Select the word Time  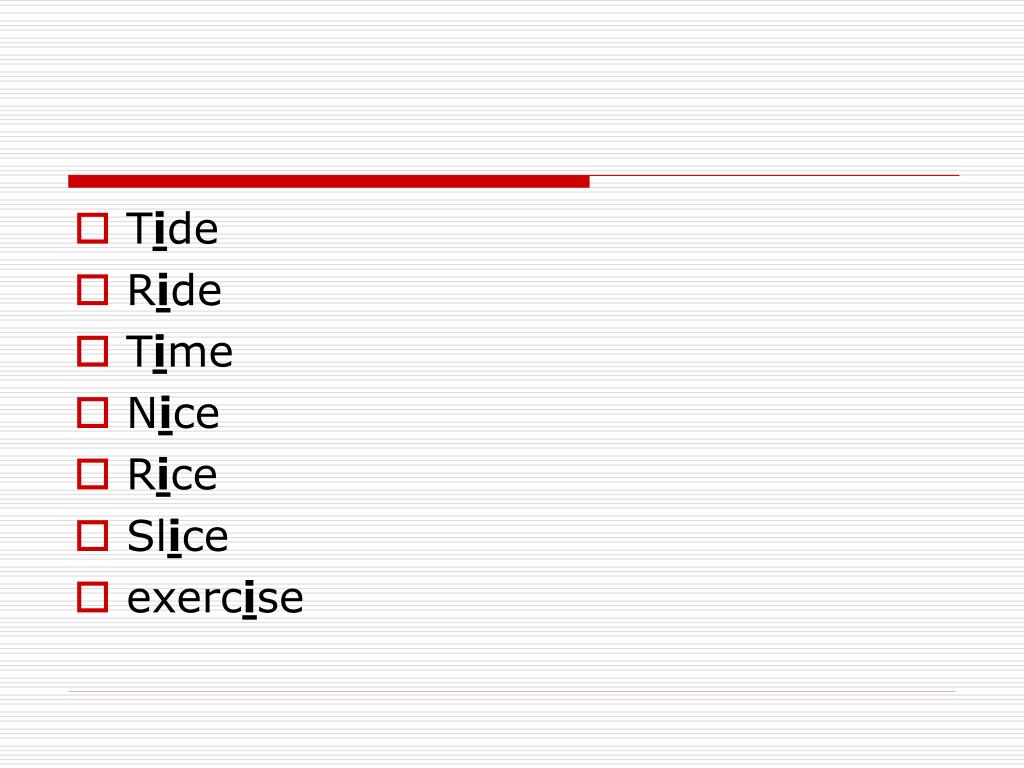click(180, 353)
